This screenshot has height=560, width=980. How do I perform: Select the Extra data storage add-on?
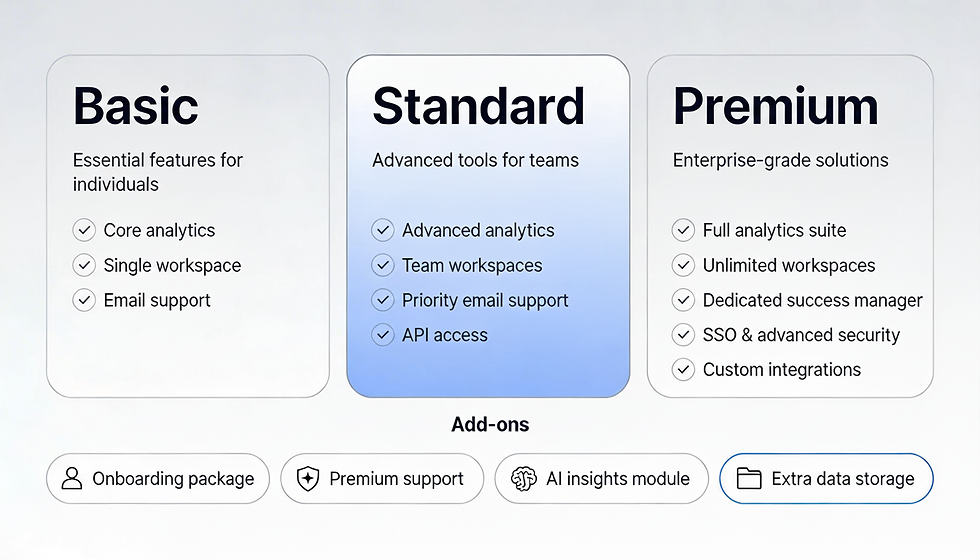click(826, 479)
